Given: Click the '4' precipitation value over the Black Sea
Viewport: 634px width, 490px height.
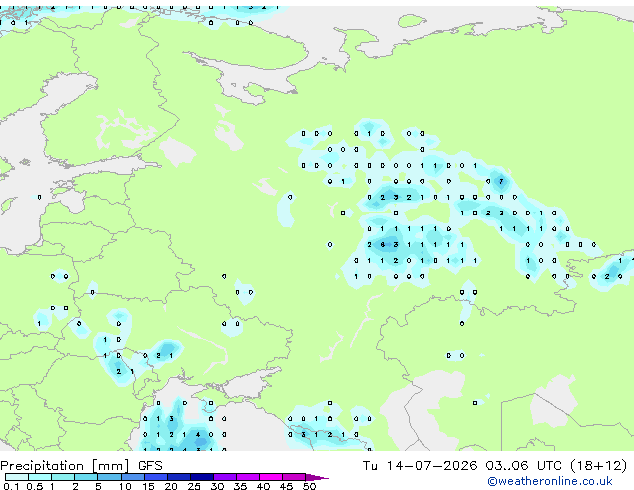Looking at the screenshot, I should click(198, 435).
